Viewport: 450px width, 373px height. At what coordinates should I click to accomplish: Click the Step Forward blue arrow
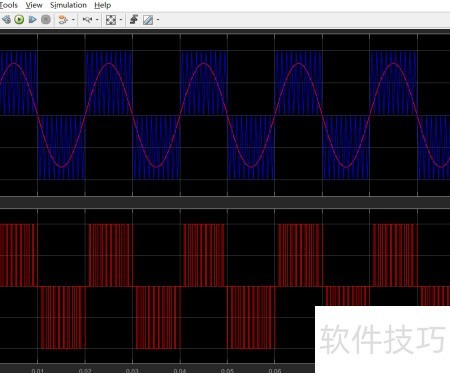click(x=32, y=20)
